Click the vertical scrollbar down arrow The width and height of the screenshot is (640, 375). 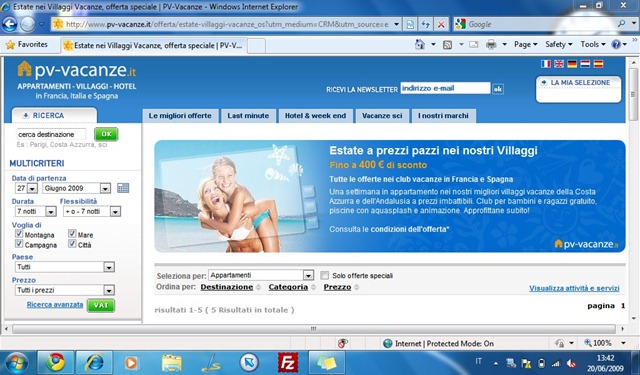click(x=633, y=318)
